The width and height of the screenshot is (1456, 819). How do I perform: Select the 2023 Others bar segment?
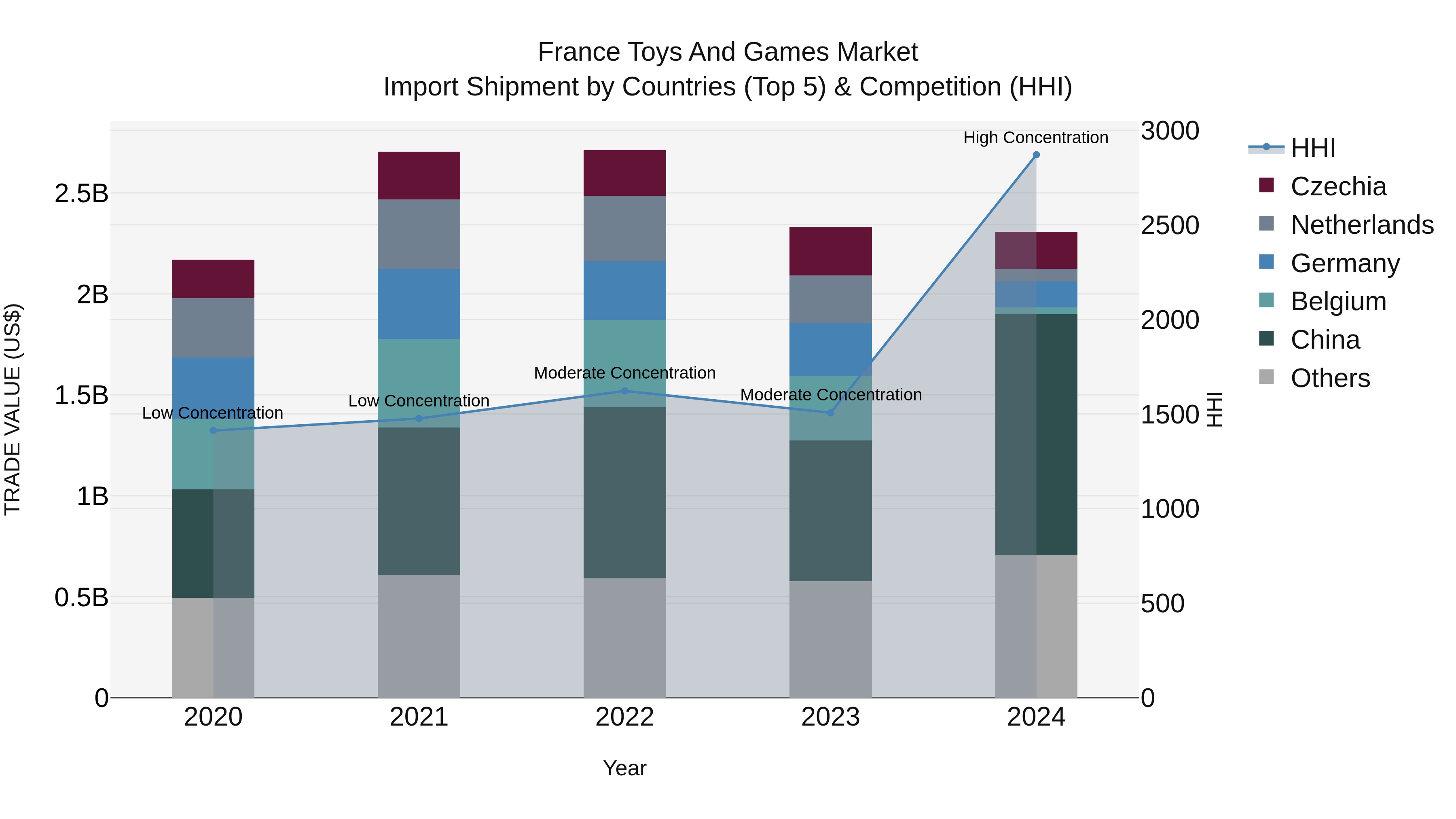(x=830, y=639)
